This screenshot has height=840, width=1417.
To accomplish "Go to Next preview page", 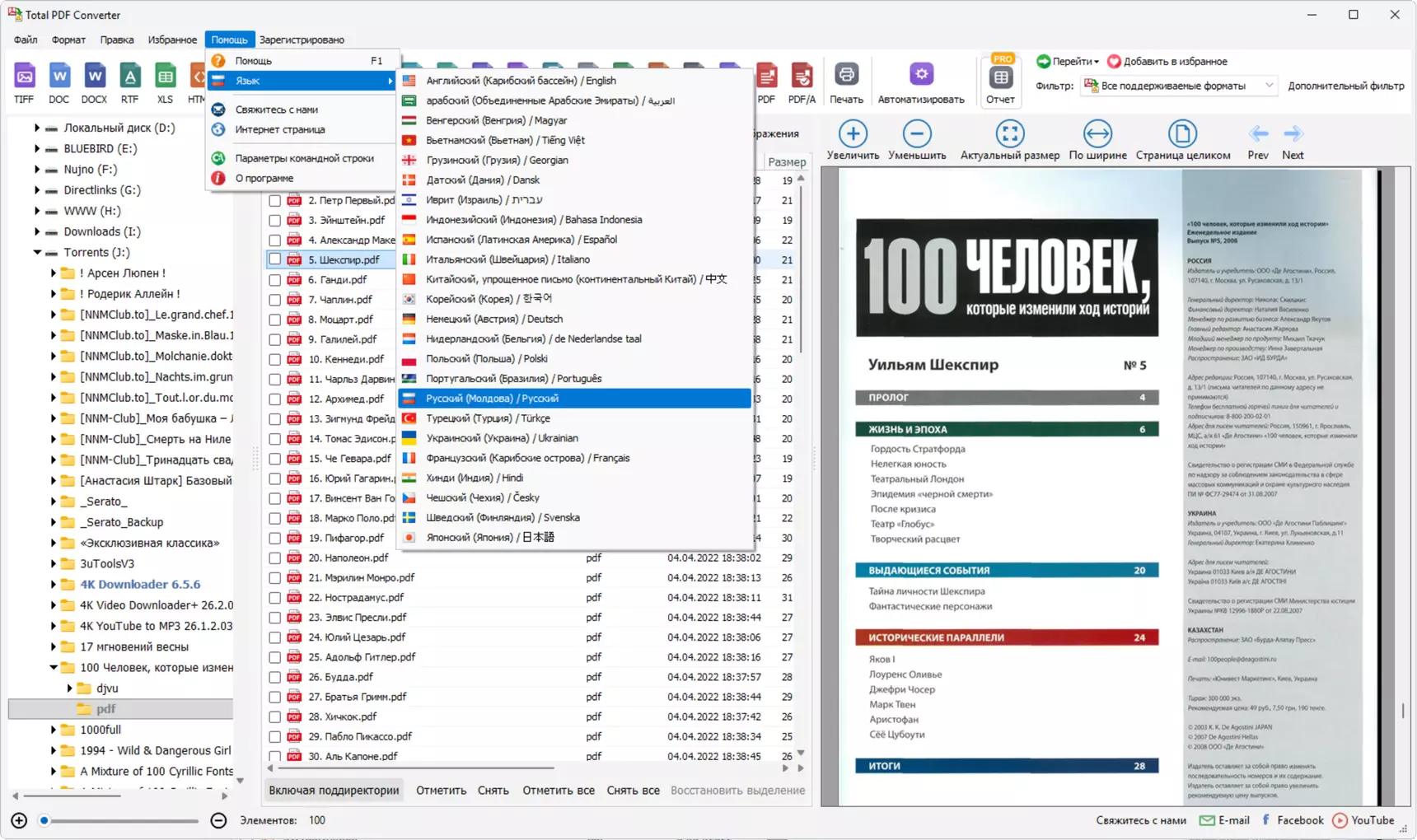I will [x=1293, y=140].
